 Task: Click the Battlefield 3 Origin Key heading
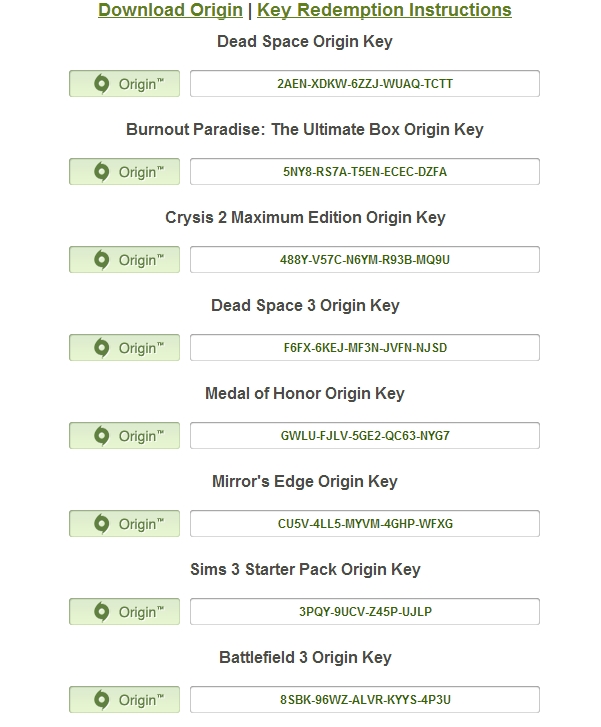(x=305, y=658)
